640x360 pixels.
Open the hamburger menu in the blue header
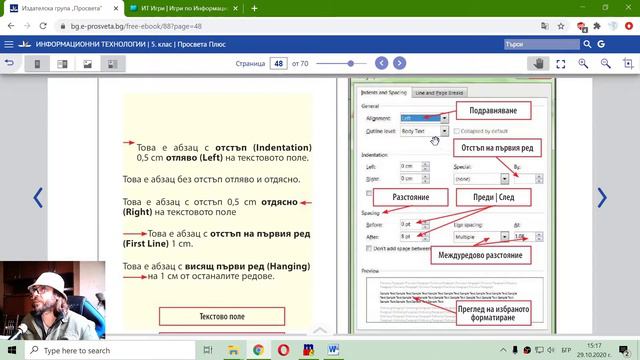point(9,44)
